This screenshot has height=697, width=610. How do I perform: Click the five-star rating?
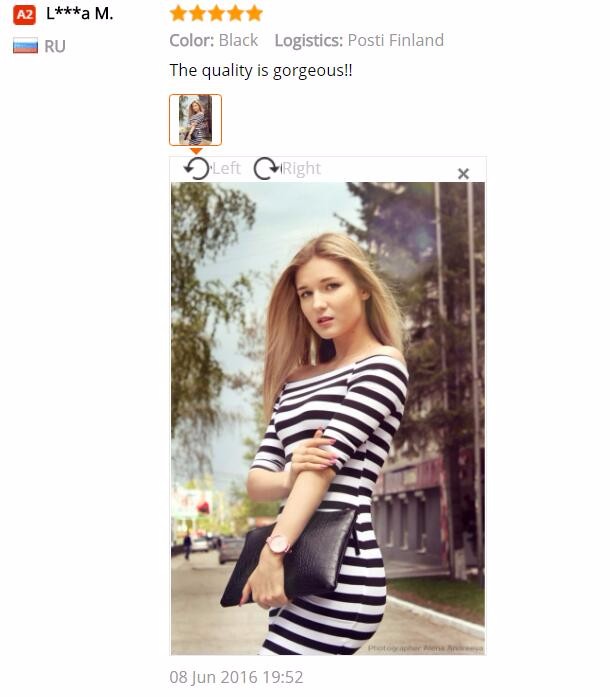[x=216, y=13]
